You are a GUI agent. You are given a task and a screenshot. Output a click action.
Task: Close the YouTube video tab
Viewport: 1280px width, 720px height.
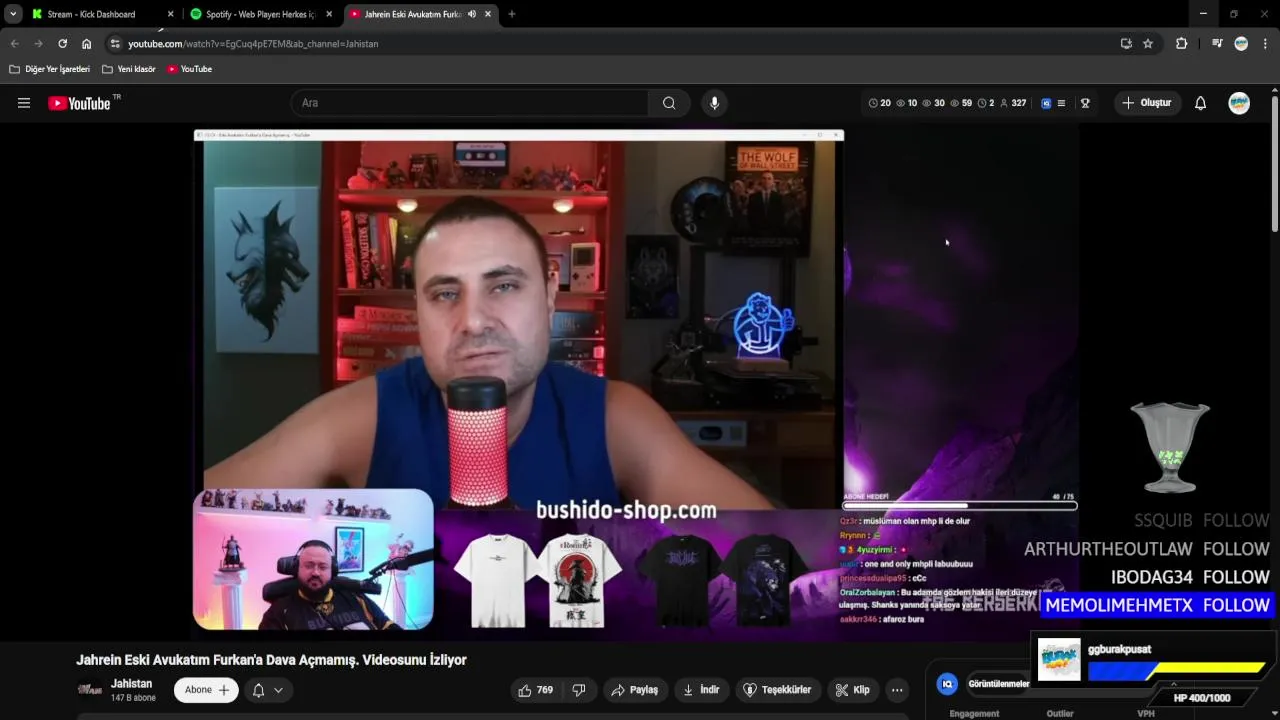click(488, 14)
